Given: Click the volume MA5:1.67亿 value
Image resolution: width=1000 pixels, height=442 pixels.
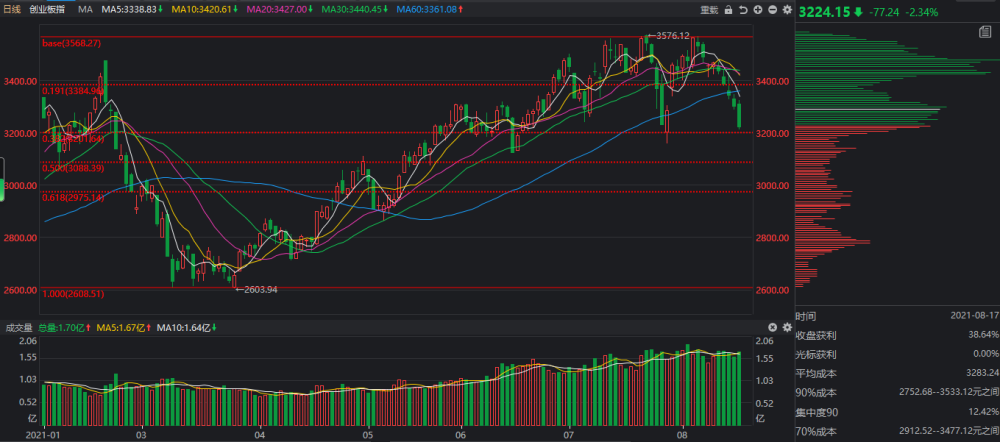Looking at the screenshot, I should pyautogui.click(x=122, y=328).
